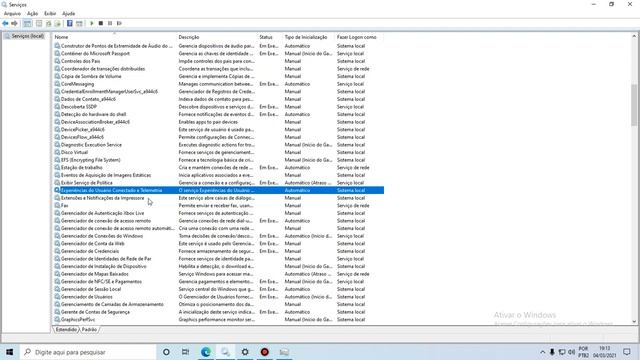Viewport: 640px width, 360px height.
Task: Select Gerente de Contas de Segurança service
Action: 218,312
